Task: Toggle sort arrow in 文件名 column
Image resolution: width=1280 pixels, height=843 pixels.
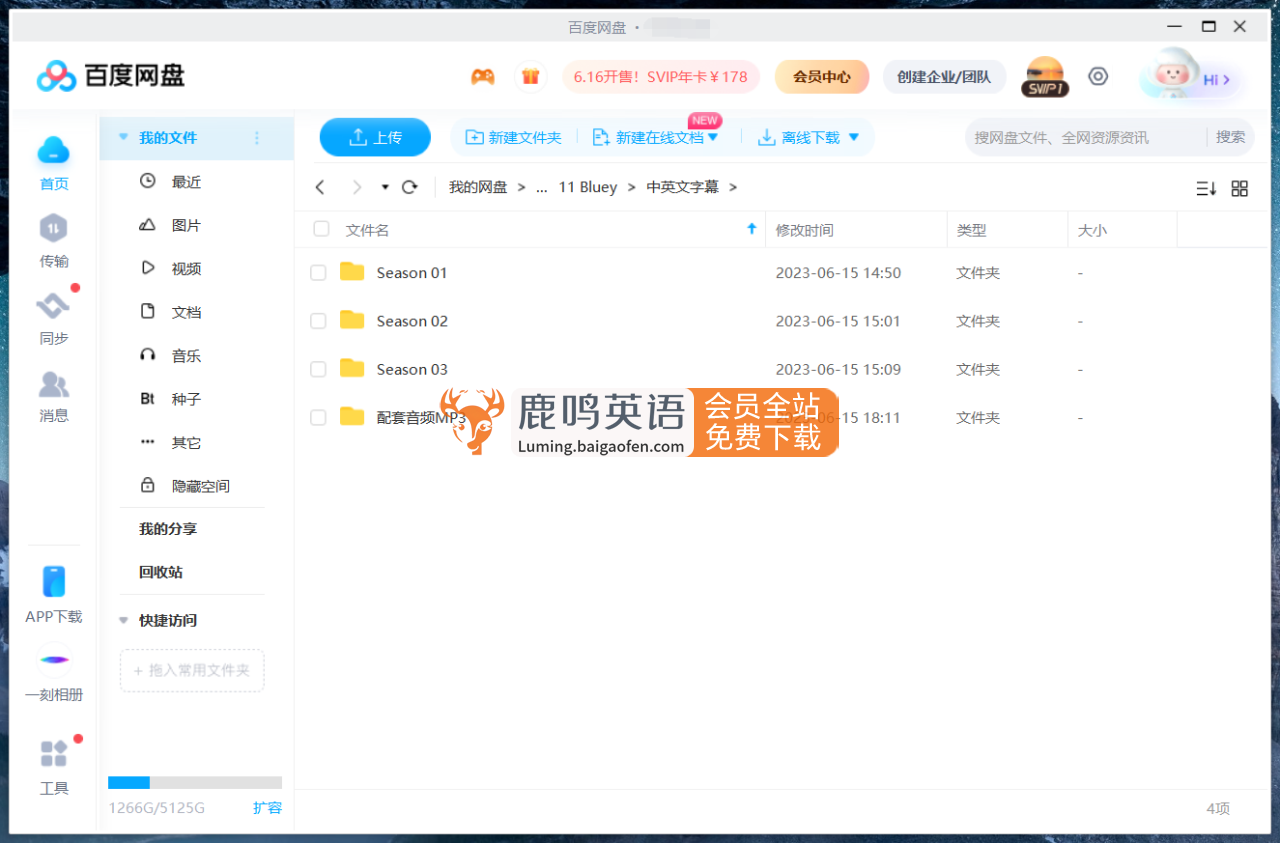Action: (x=752, y=229)
